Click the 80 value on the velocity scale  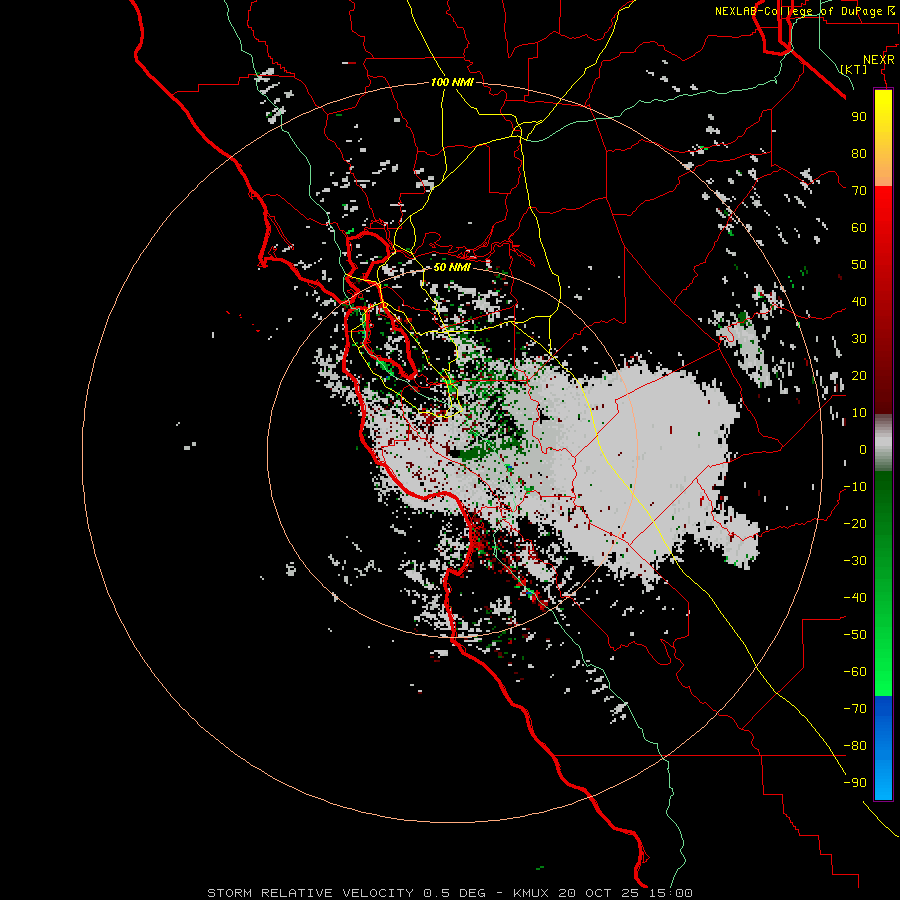point(859,153)
